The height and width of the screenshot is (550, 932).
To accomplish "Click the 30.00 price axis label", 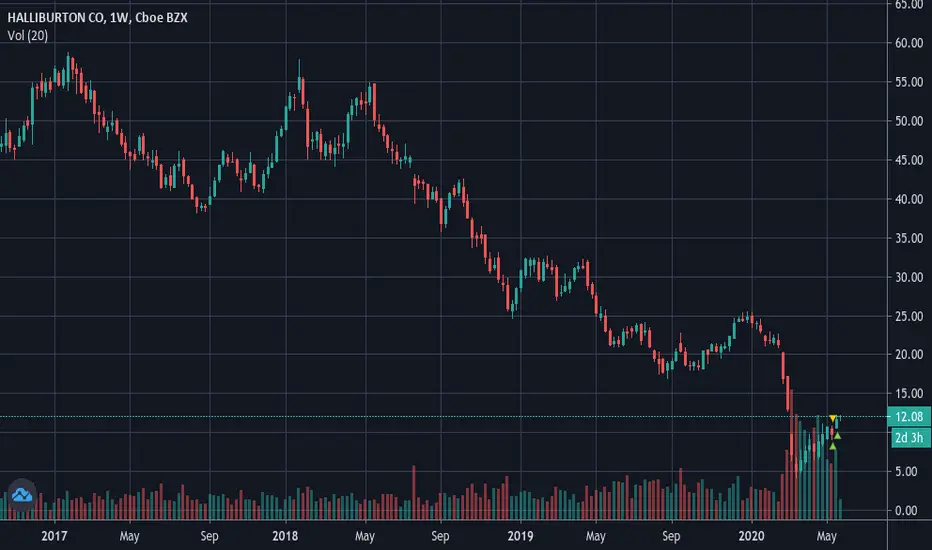I will coord(909,277).
